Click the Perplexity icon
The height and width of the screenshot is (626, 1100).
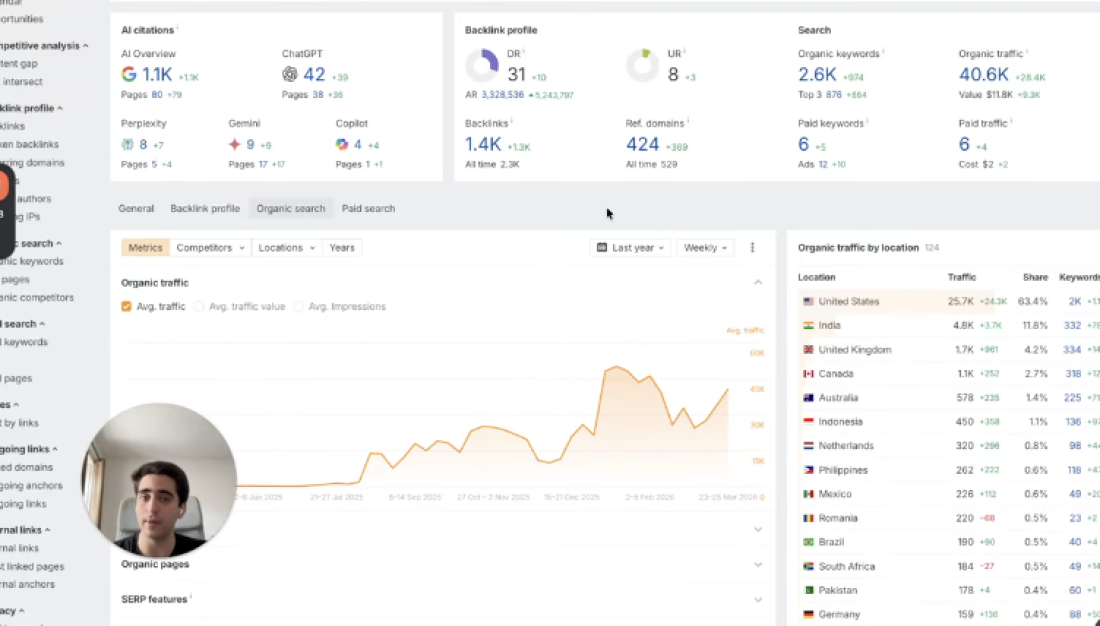coord(127,144)
